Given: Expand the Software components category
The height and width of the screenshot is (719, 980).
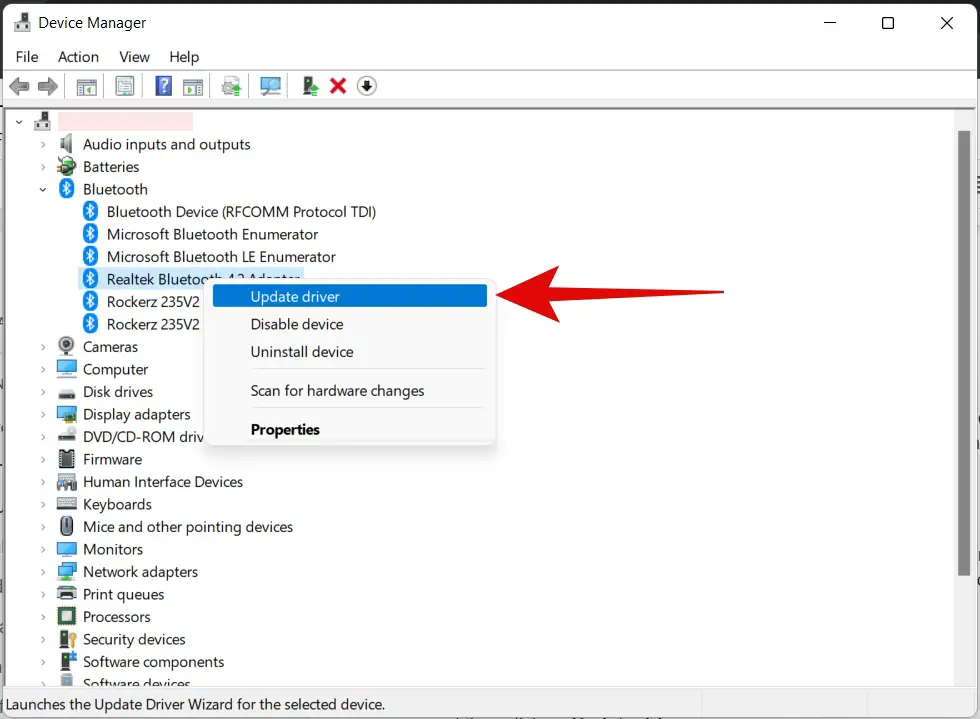Looking at the screenshot, I should (42, 662).
